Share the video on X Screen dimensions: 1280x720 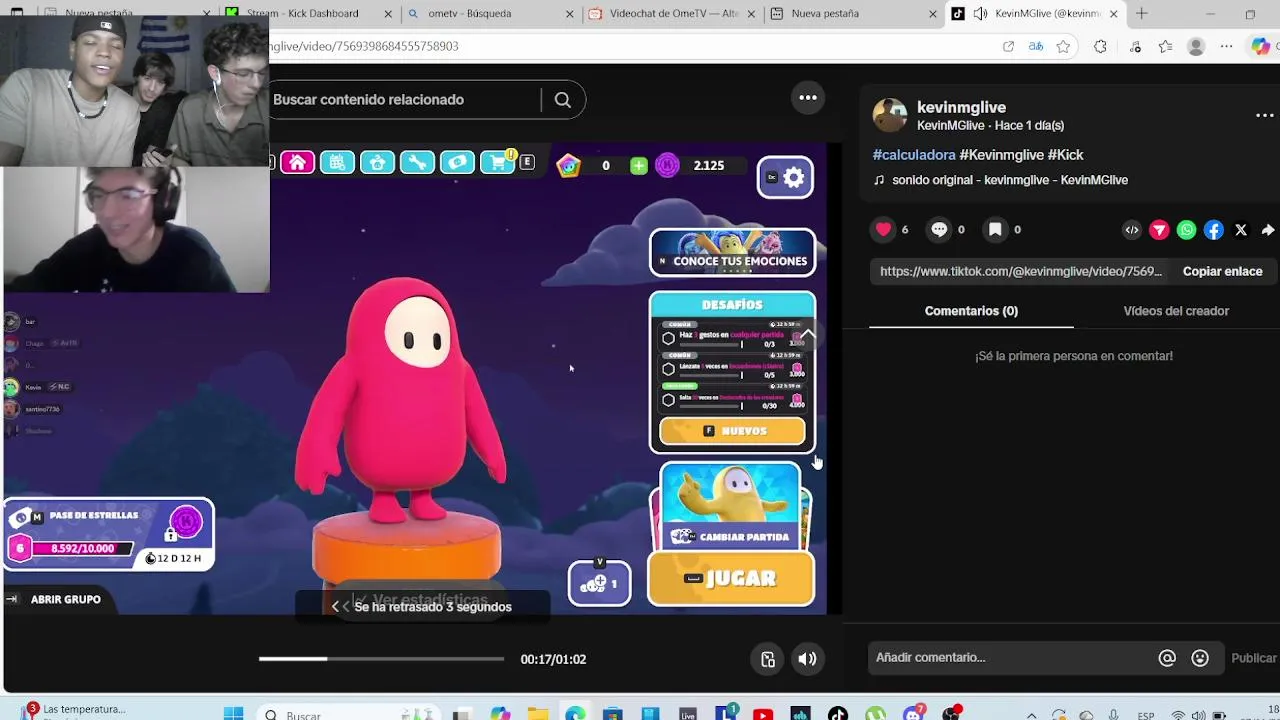[1241, 230]
